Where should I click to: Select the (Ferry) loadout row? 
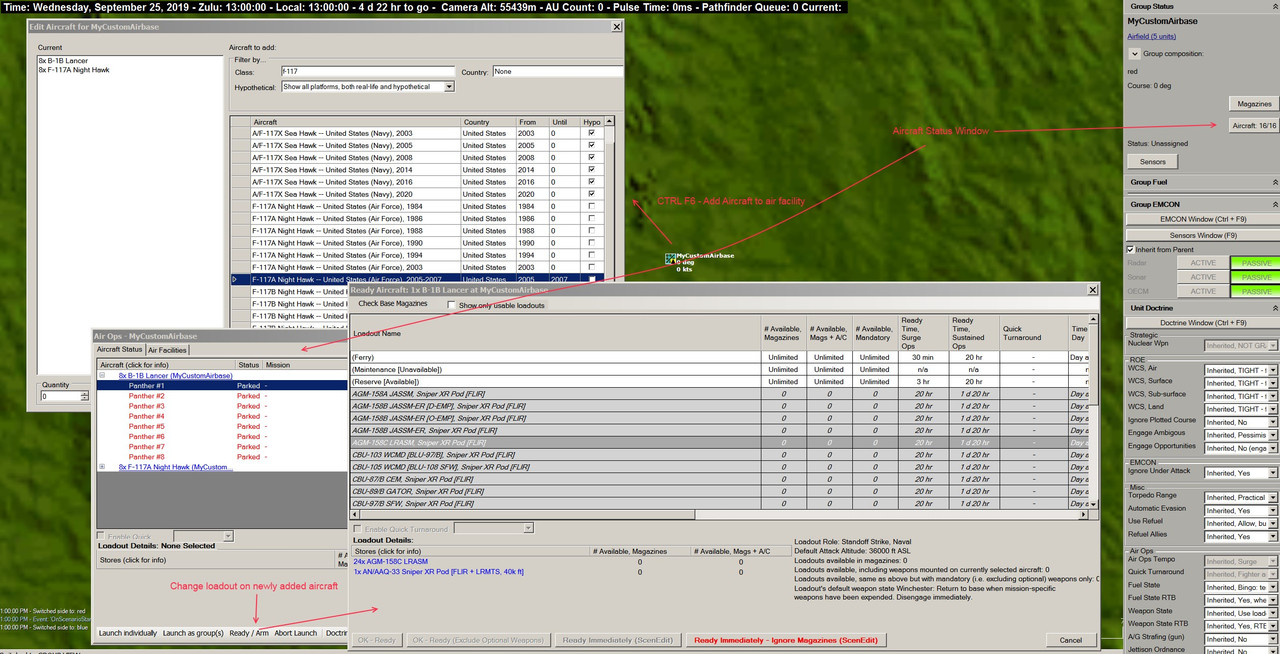point(719,357)
